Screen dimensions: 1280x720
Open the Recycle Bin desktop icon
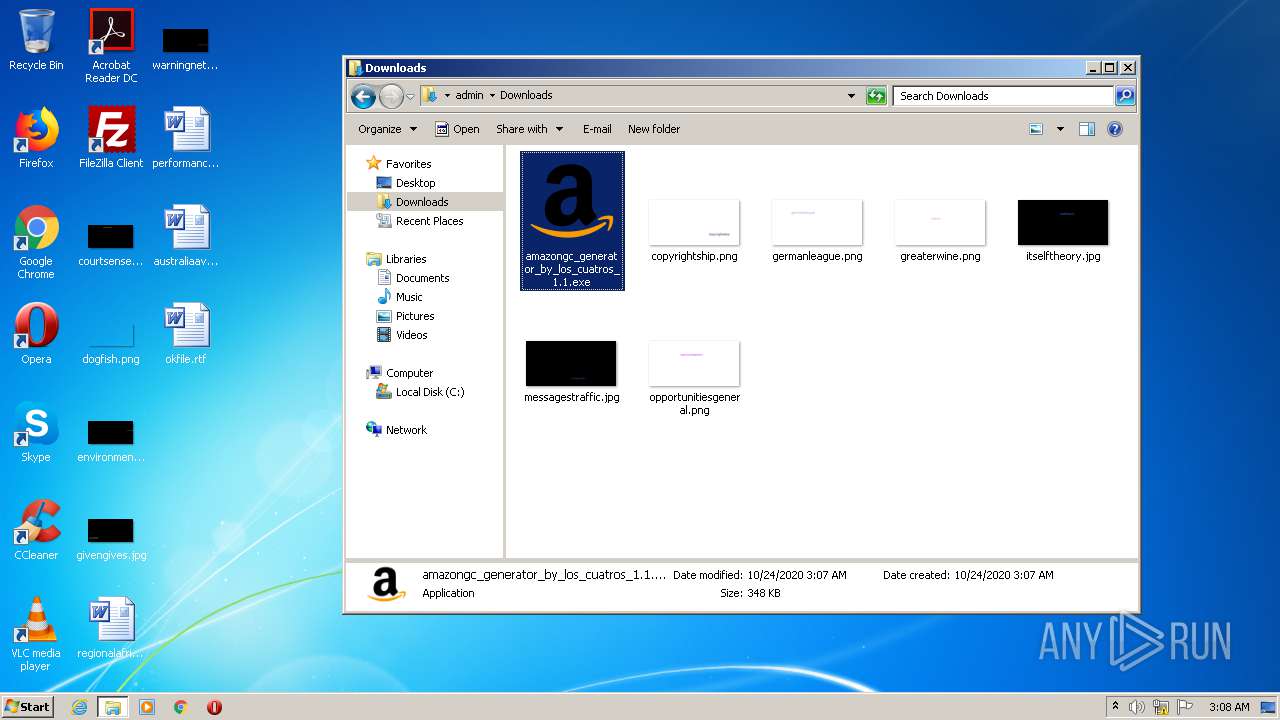point(36,40)
